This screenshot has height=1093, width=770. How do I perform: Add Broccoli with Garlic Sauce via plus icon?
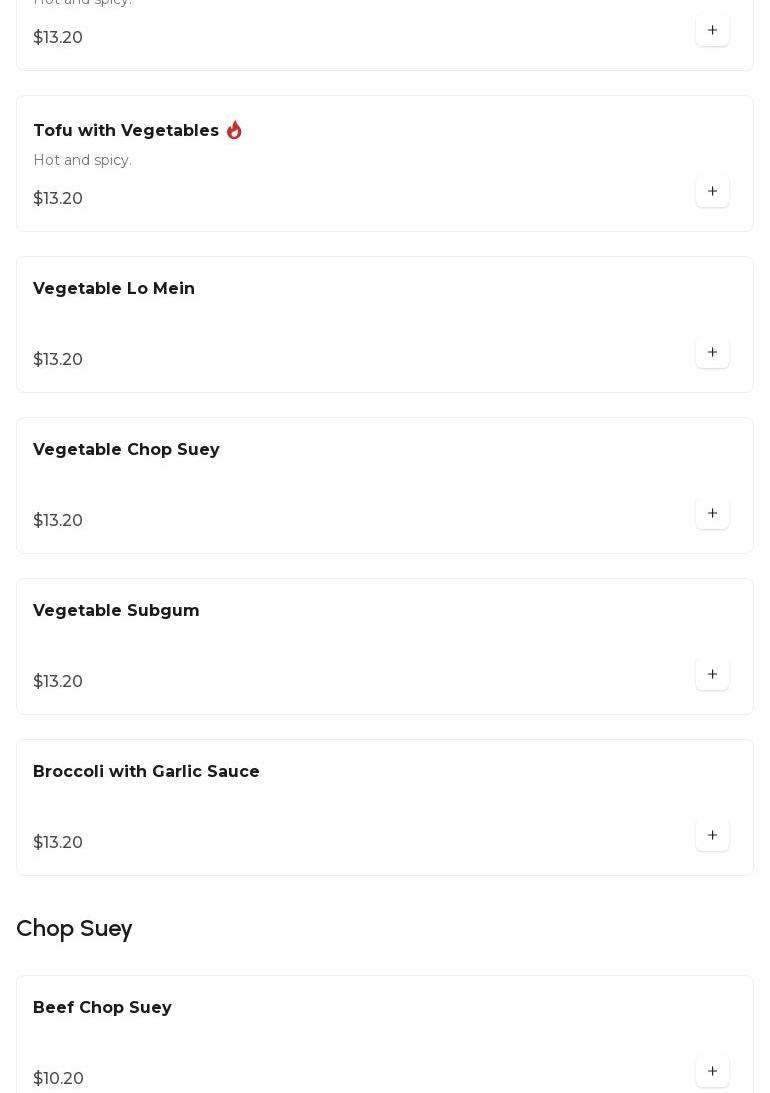coord(712,836)
